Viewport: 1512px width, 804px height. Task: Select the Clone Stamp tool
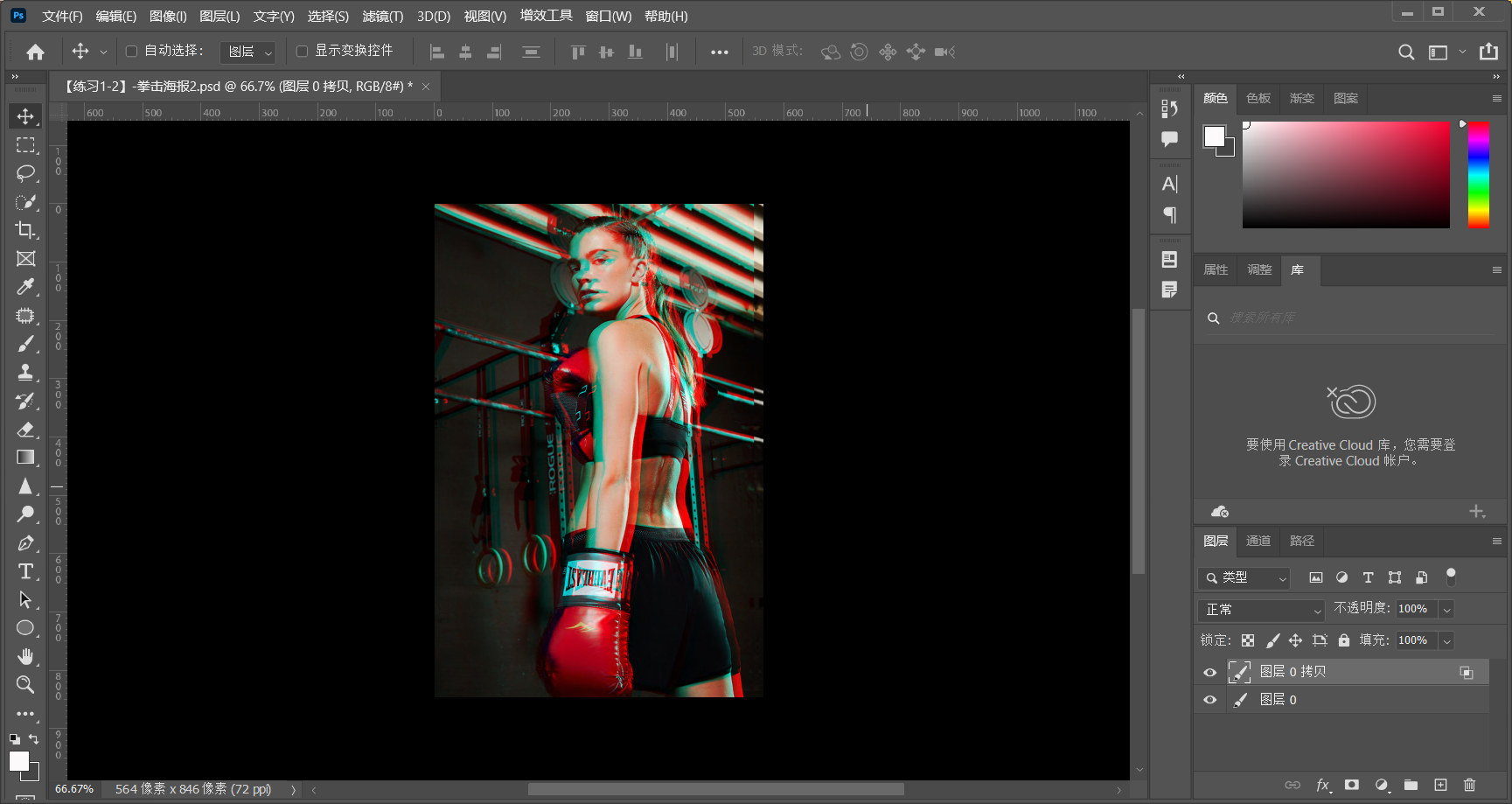(x=25, y=372)
